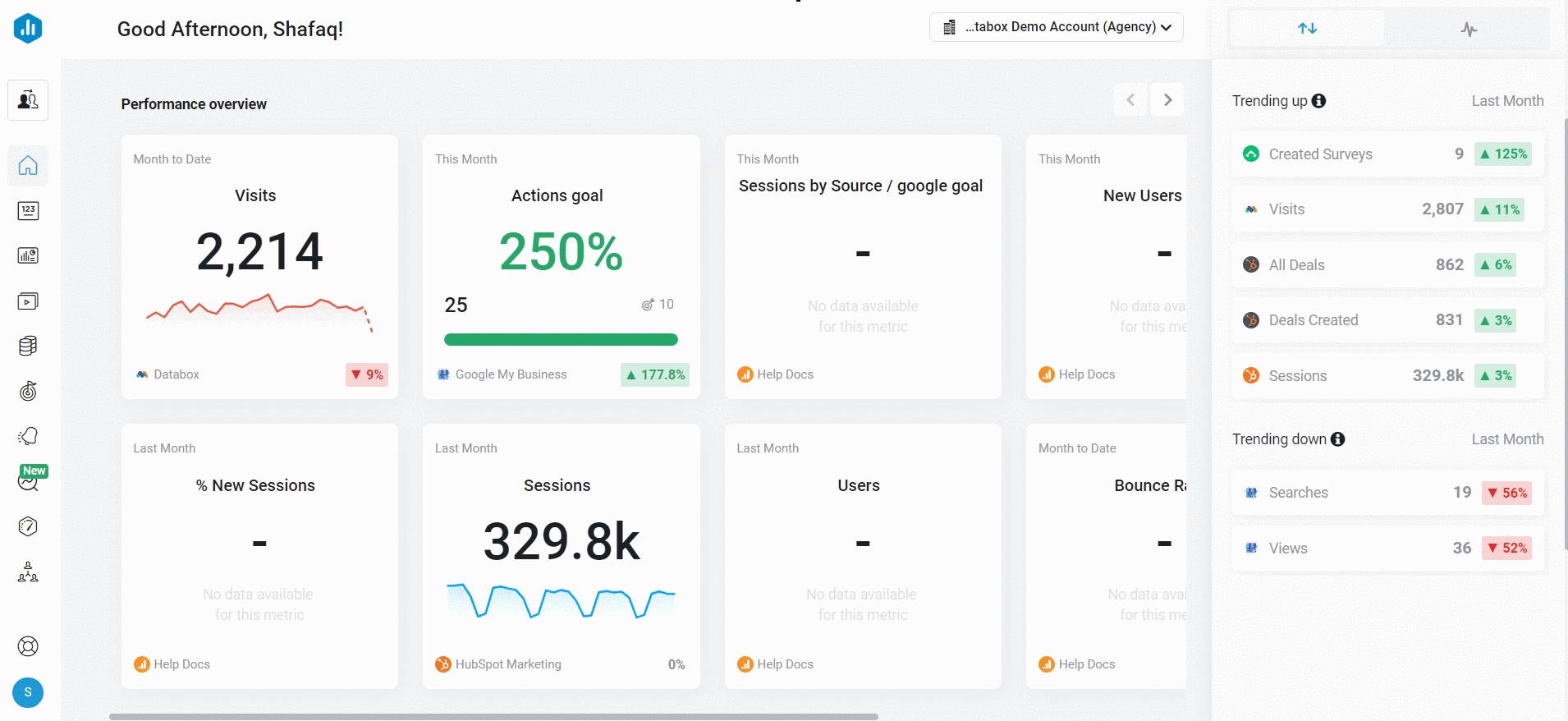Image resolution: width=1568 pixels, height=721 pixels.
Task: Click the info icon beside Trending down
Action: 1337,439
